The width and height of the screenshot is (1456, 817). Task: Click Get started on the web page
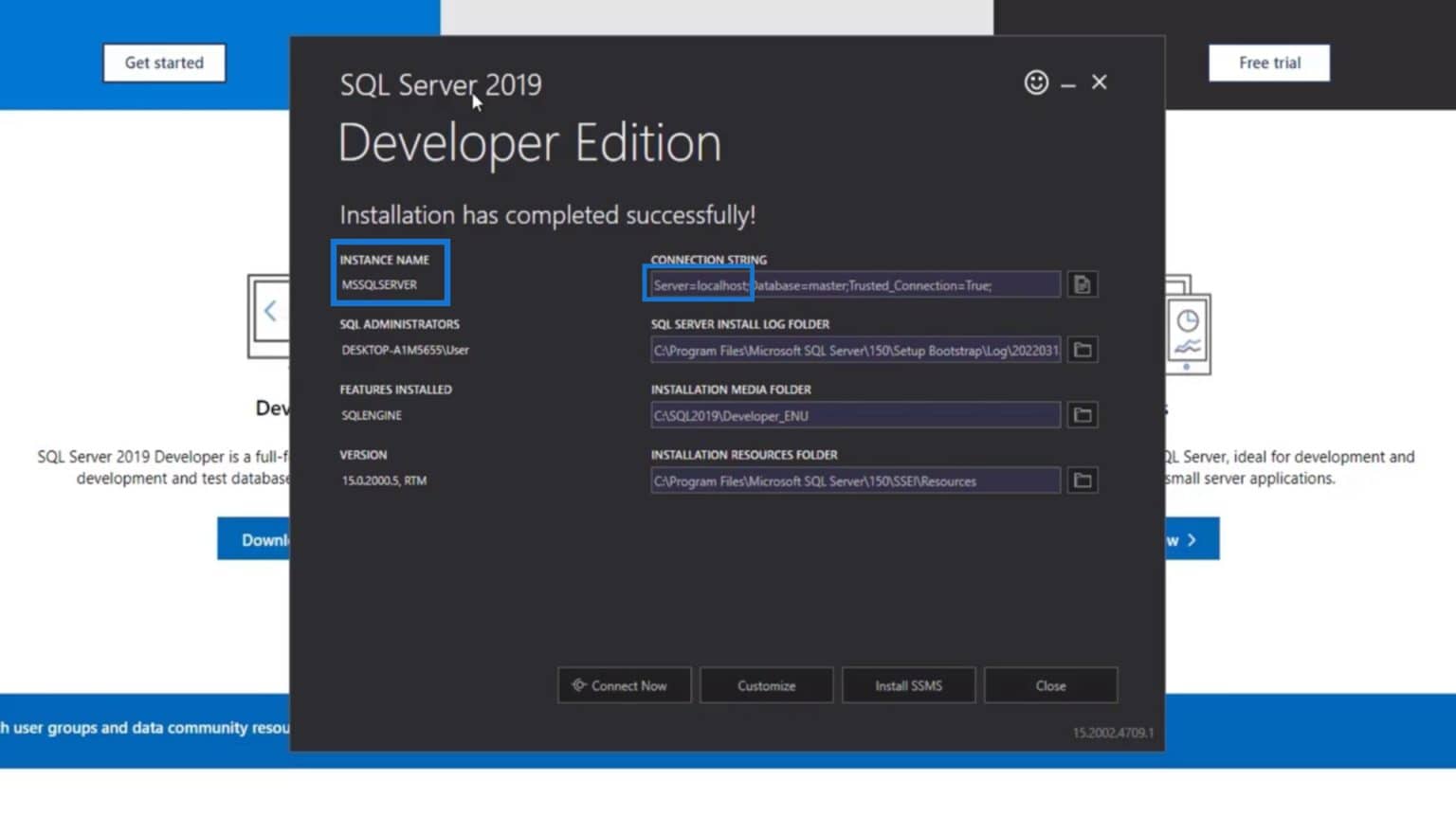pos(164,63)
